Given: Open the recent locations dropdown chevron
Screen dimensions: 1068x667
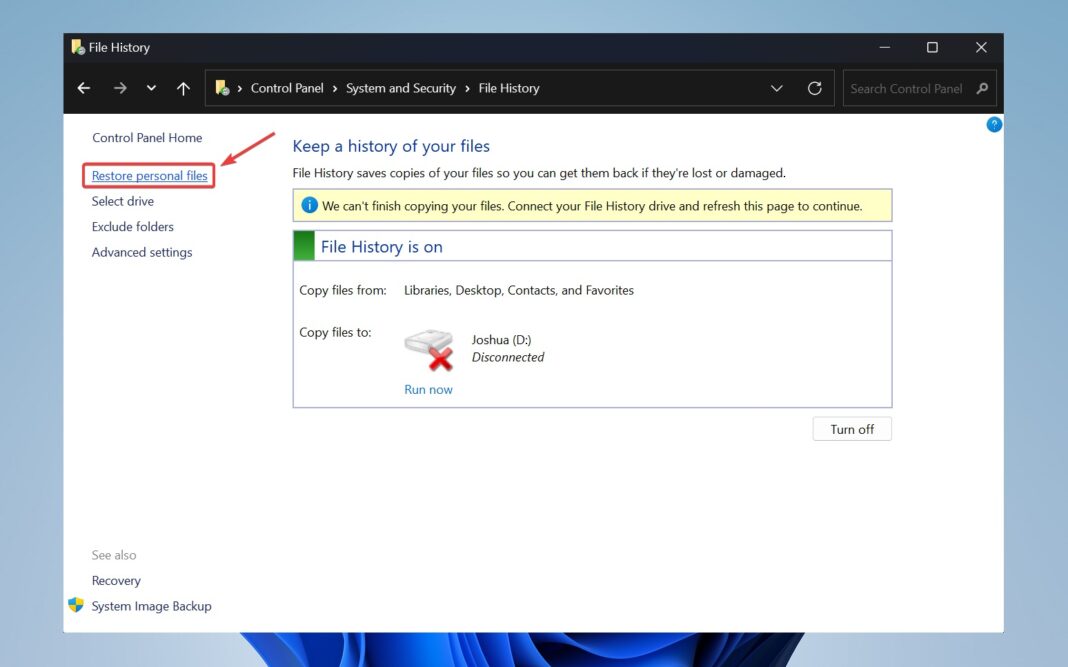Looking at the screenshot, I should (x=151, y=88).
